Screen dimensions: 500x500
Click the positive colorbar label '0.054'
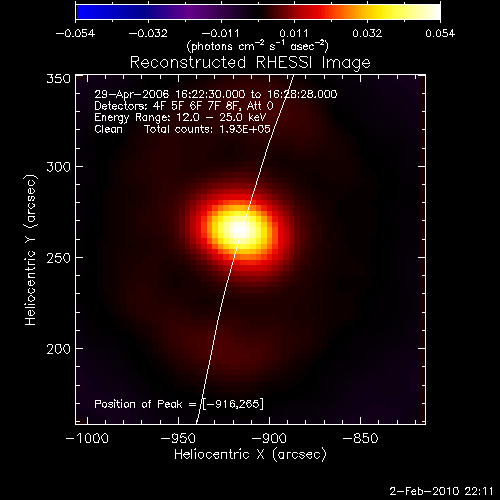tap(440, 33)
